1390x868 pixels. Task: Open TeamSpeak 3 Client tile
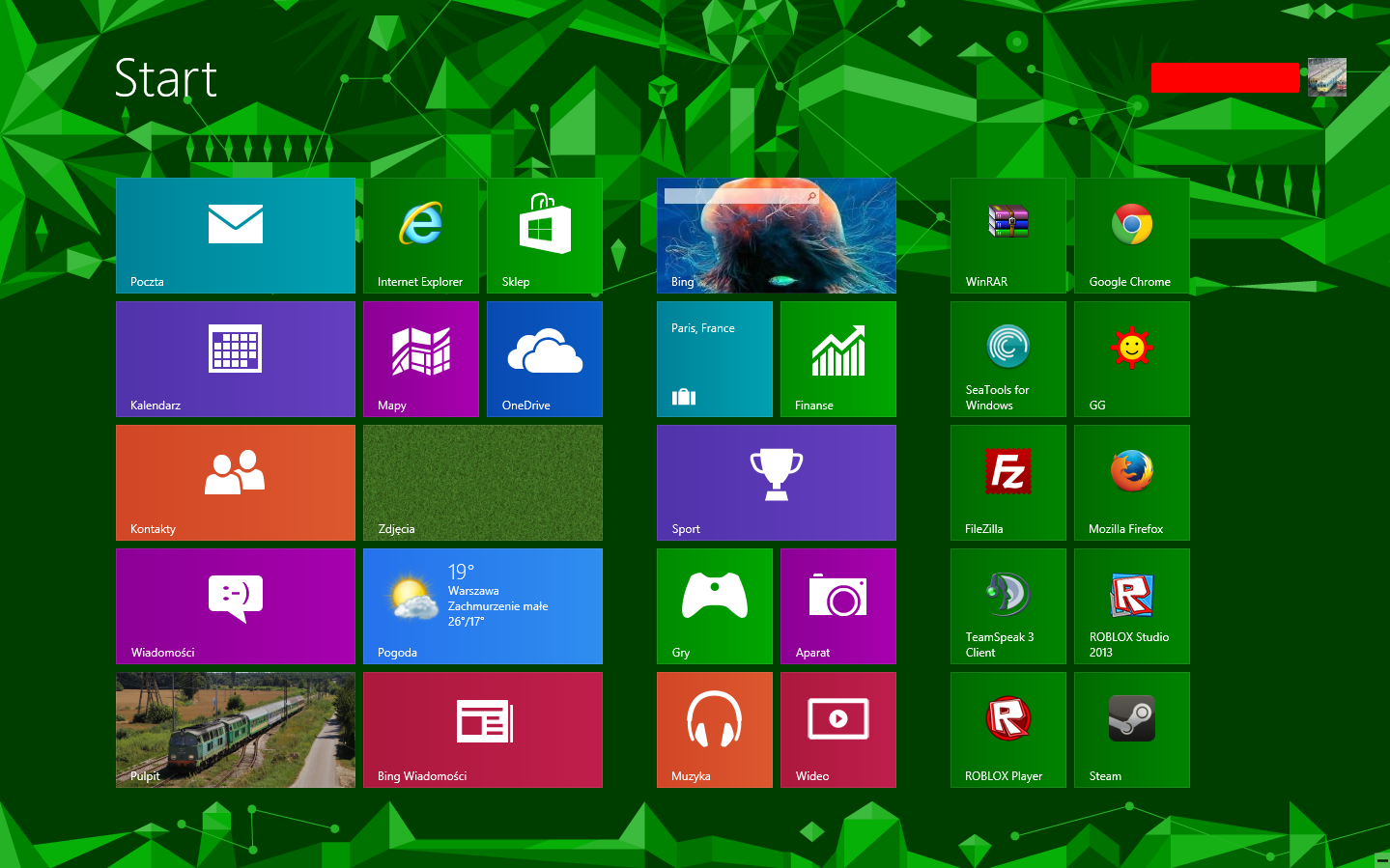point(1008,606)
